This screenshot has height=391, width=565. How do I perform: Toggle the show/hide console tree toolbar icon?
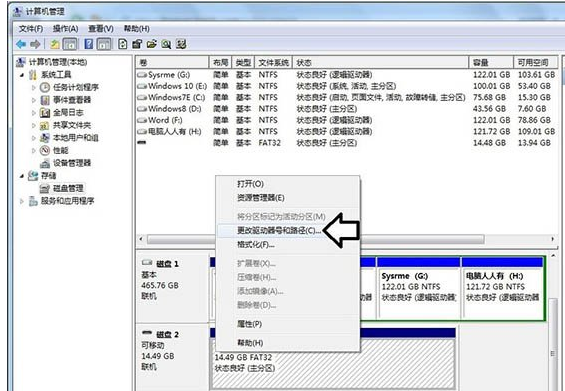click(x=70, y=44)
